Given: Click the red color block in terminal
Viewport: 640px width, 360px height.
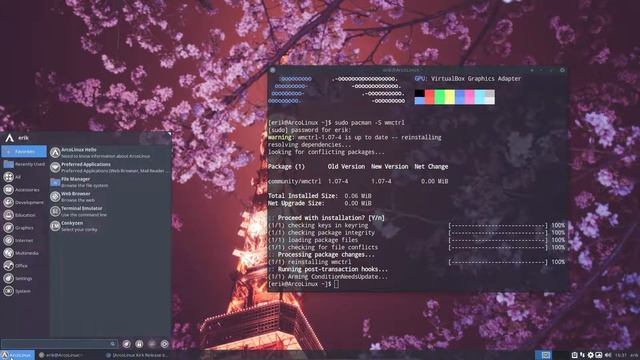Looking at the screenshot, I should point(429,97).
